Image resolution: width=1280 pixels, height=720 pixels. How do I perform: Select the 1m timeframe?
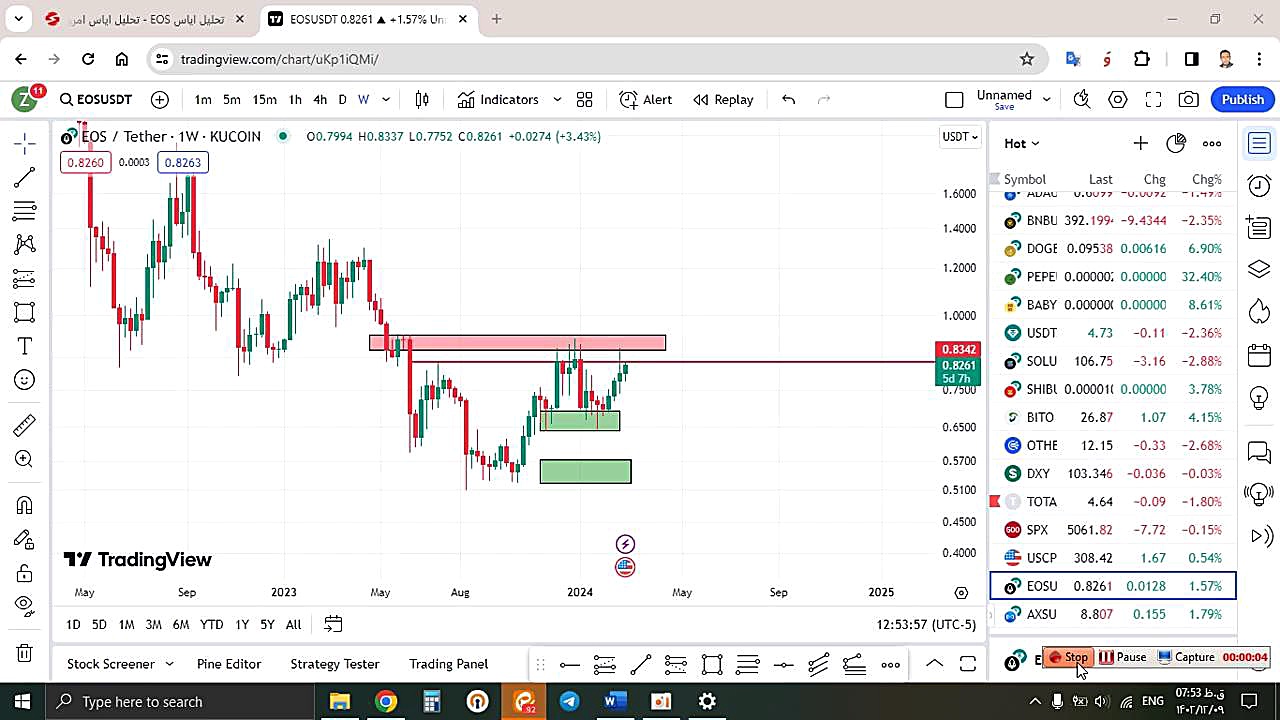(203, 99)
